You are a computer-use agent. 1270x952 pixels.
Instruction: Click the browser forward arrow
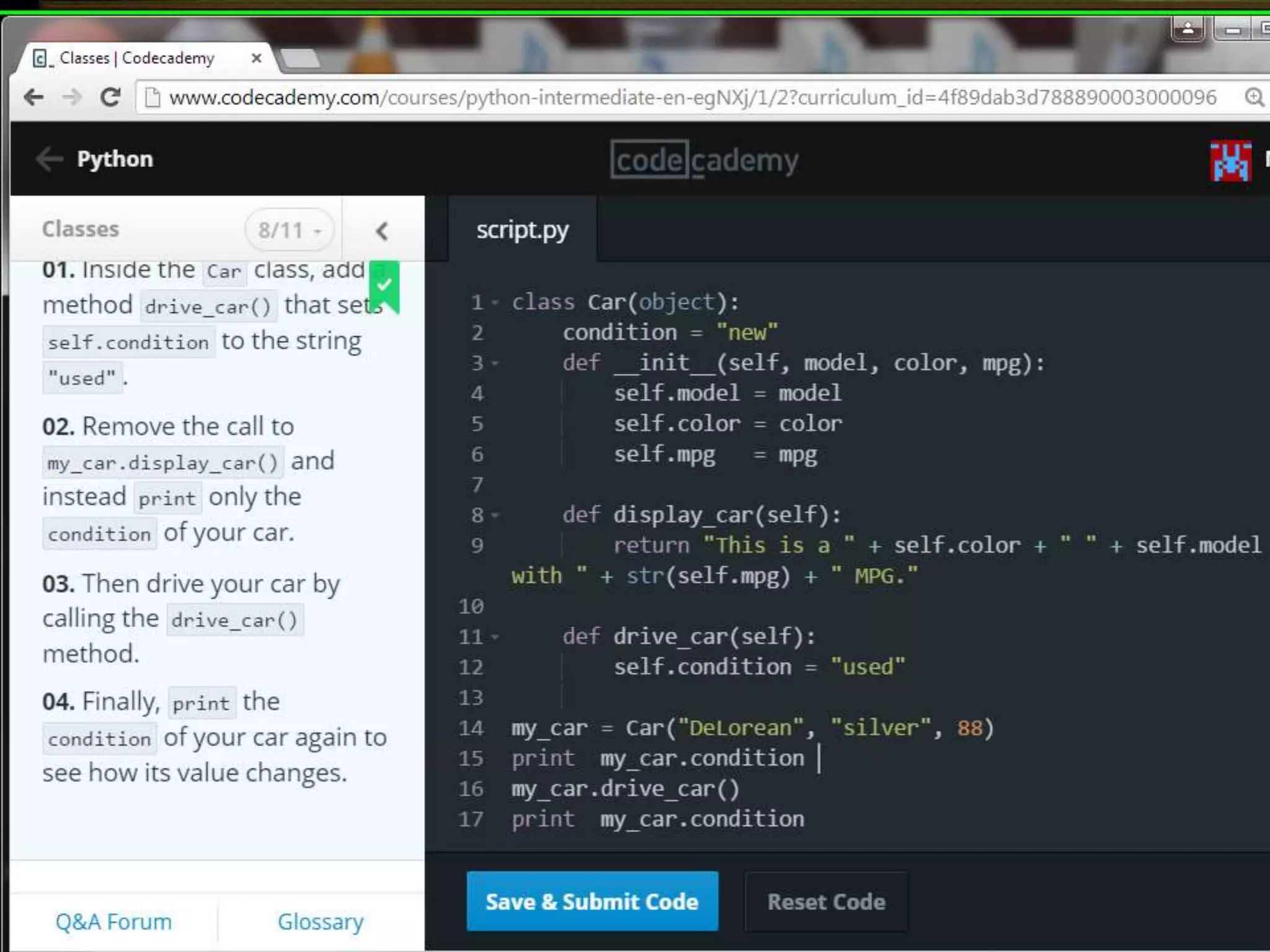tap(72, 97)
